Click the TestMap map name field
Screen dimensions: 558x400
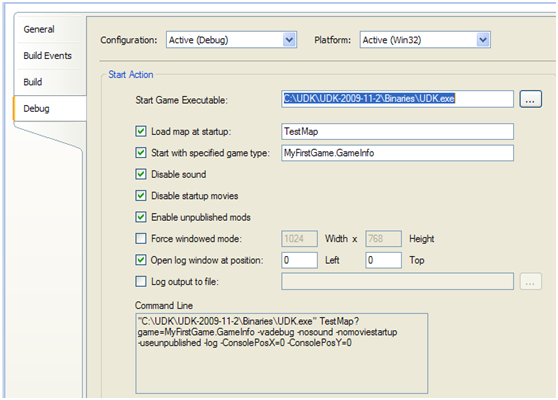(397, 132)
